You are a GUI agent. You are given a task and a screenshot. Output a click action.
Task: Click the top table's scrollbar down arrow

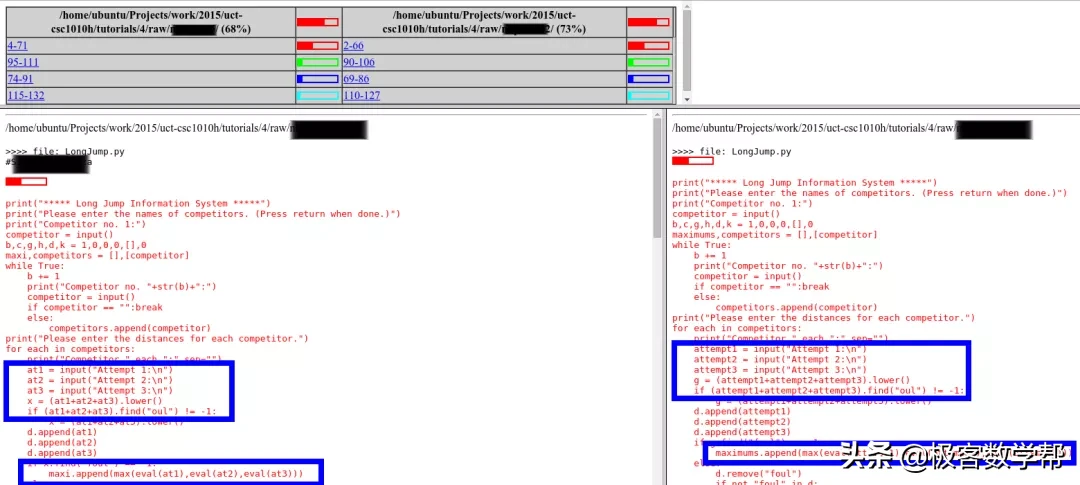click(686, 99)
